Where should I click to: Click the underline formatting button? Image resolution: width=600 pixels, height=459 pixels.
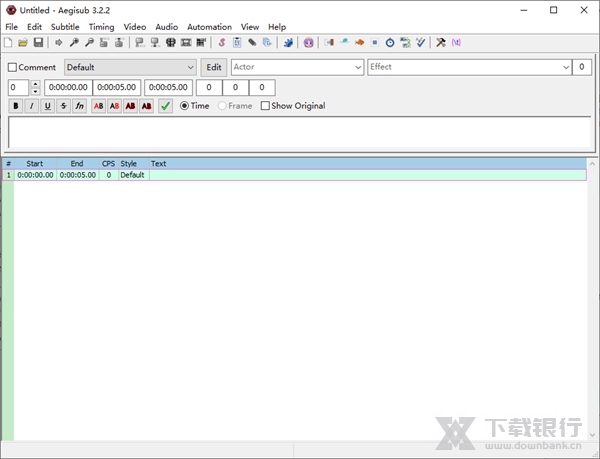(x=47, y=106)
